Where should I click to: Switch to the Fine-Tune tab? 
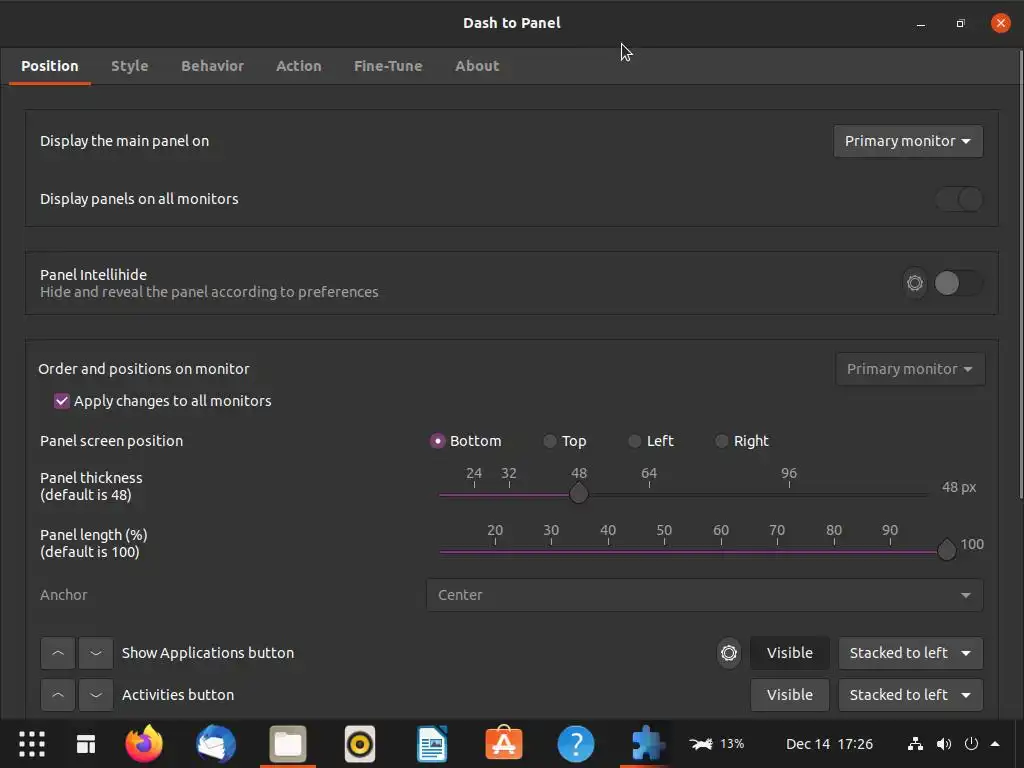[x=388, y=66]
